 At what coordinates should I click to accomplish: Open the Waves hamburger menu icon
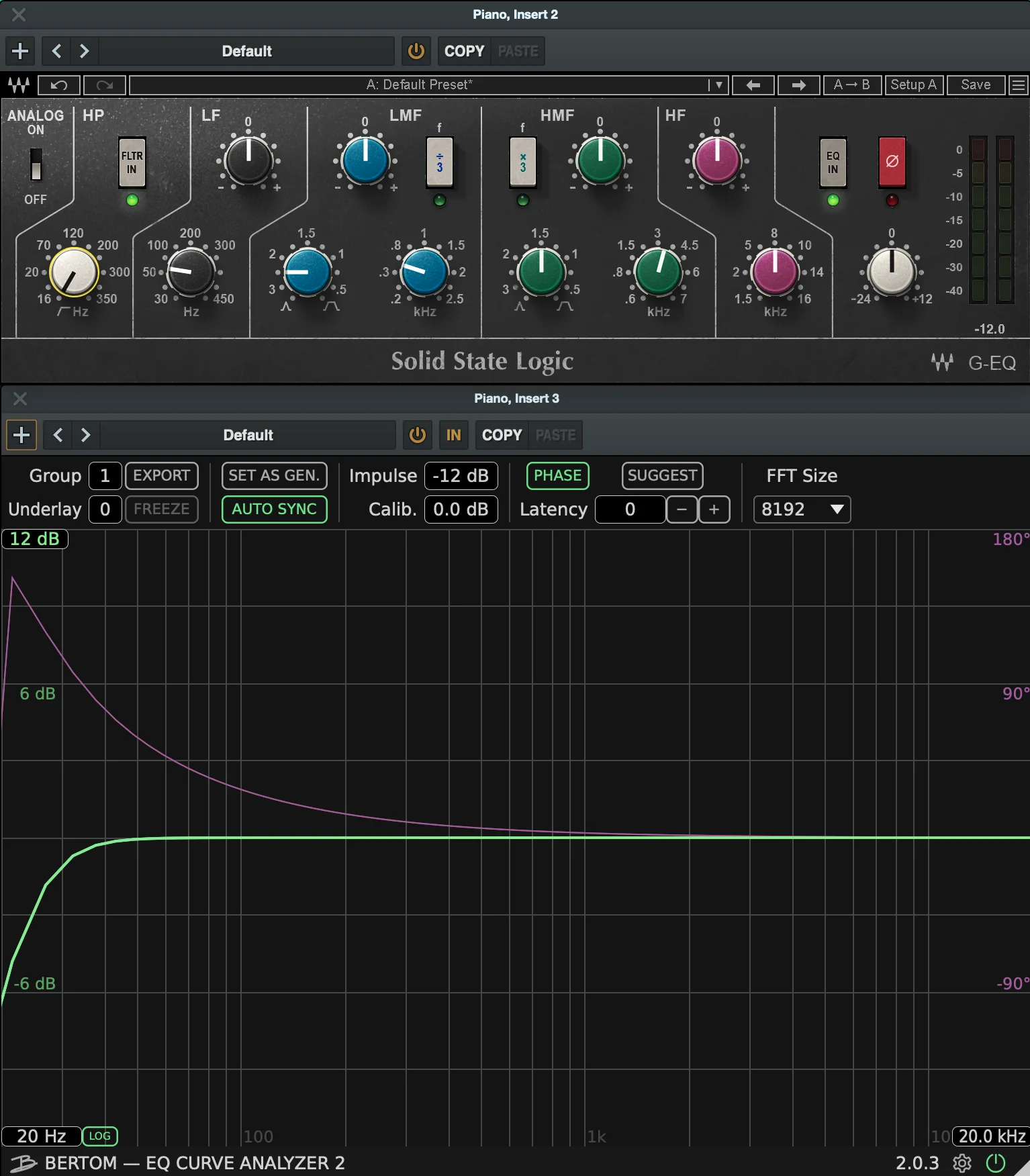1019,85
